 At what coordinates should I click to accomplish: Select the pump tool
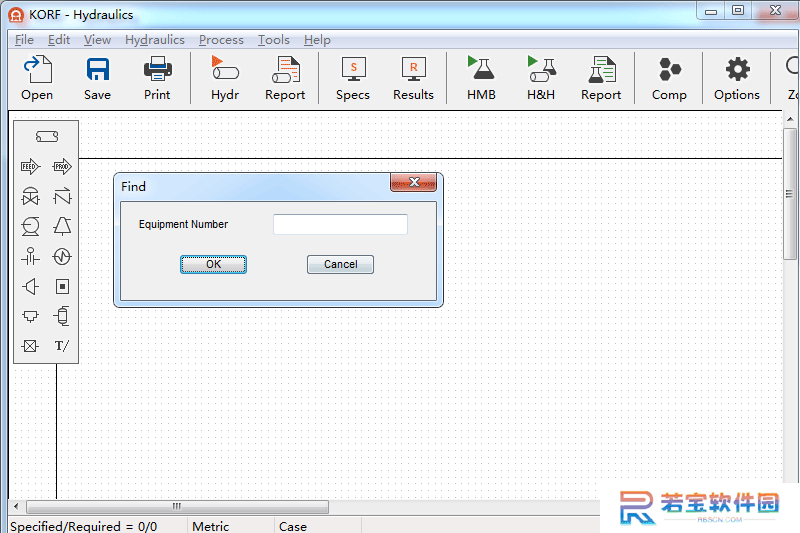click(x=31, y=226)
